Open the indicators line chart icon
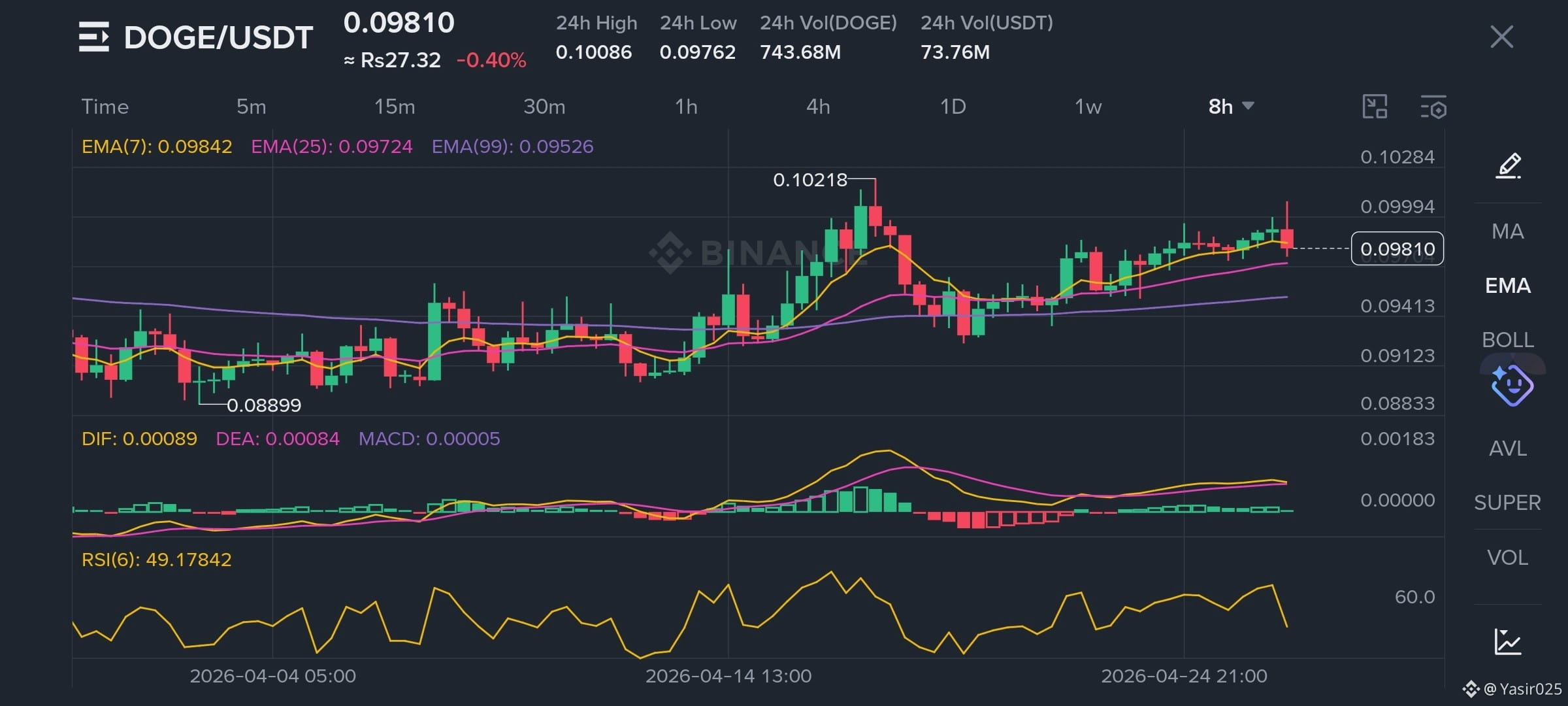The image size is (1568, 706). point(1508,641)
